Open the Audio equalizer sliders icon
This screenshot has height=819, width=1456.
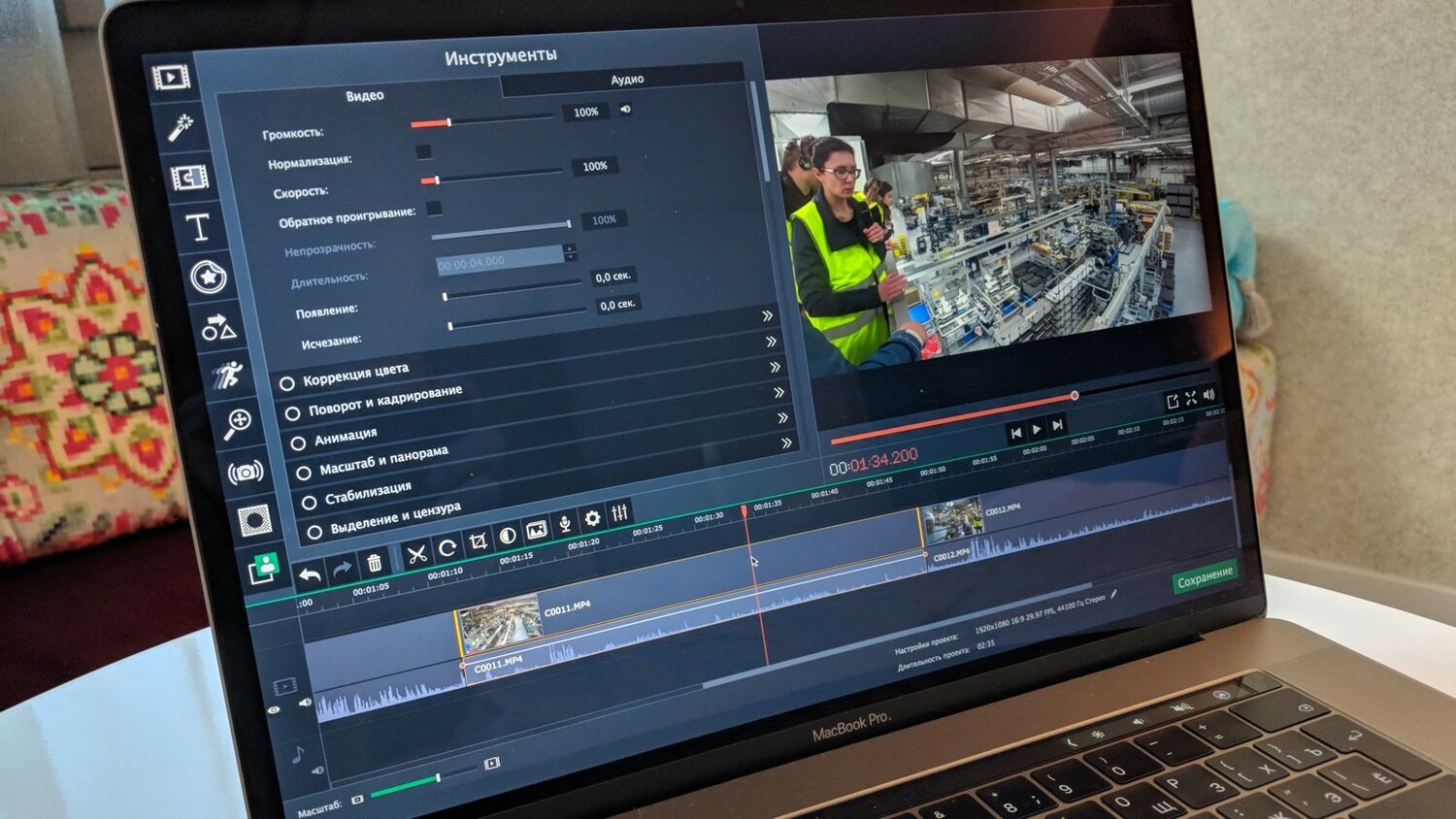coord(619,511)
